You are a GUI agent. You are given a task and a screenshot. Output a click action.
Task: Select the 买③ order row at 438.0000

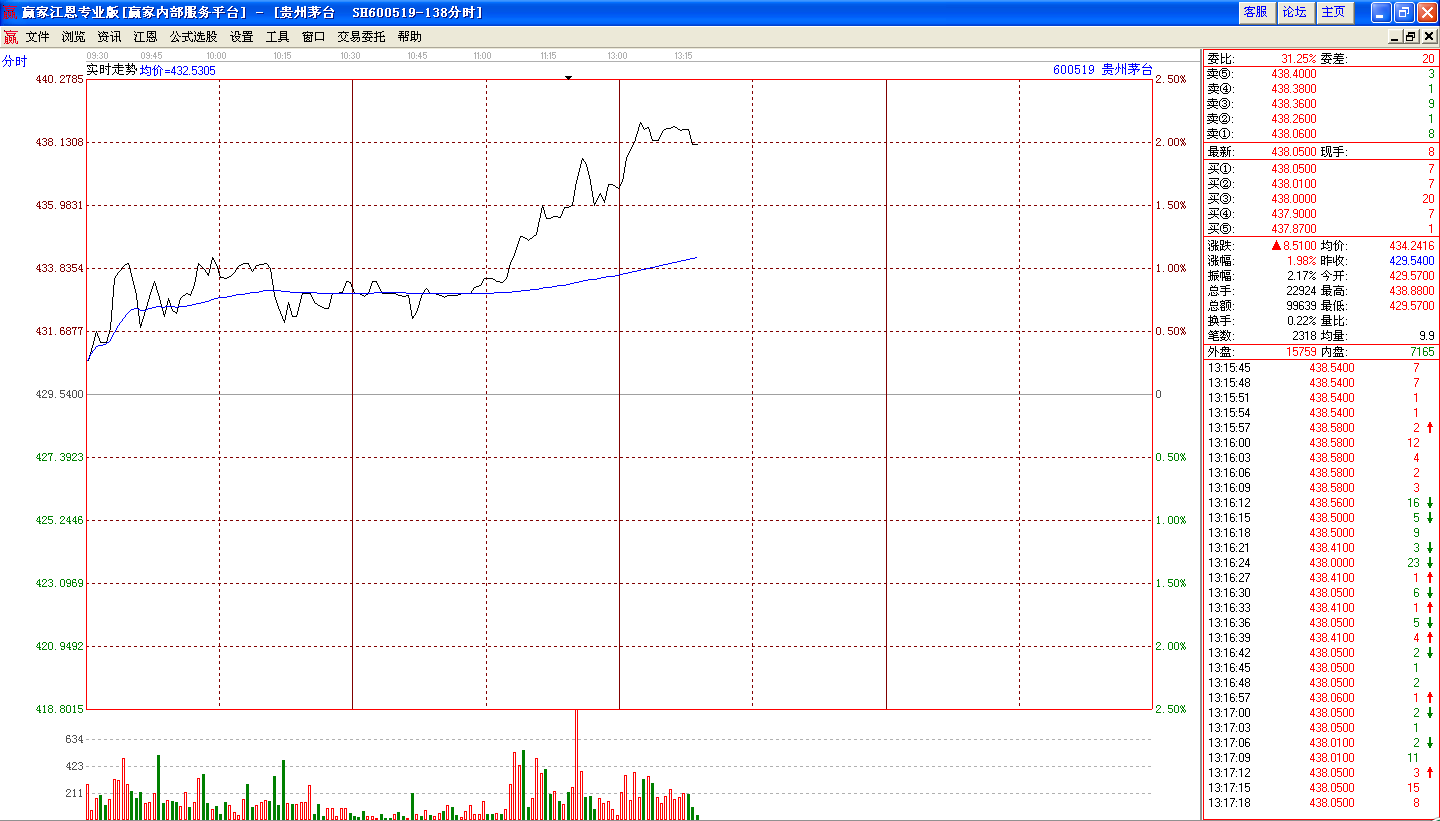(x=1320, y=199)
